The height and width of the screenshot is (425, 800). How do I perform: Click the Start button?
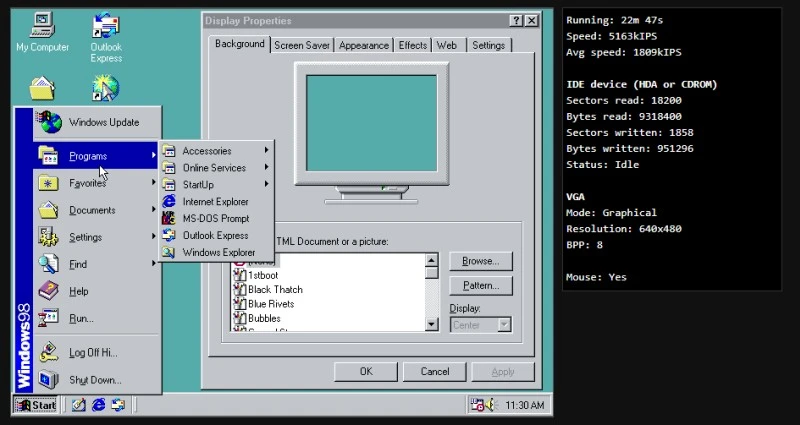coord(36,406)
